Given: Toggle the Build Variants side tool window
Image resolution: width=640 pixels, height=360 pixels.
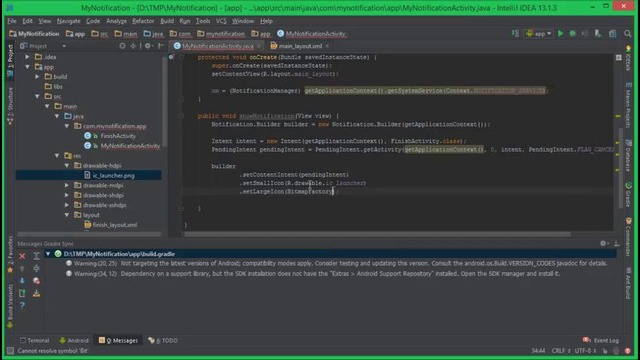Looking at the screenshot, I should click(10, 306).
